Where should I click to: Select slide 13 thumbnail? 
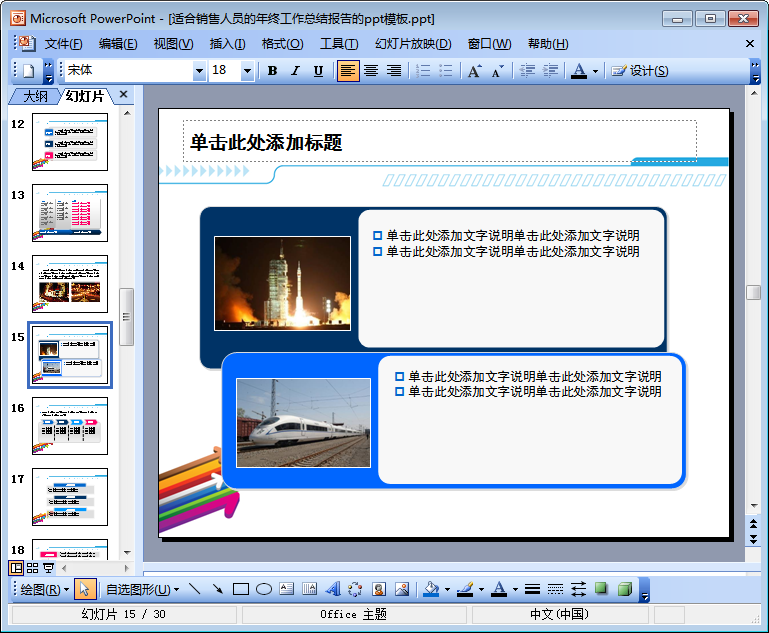pyautogui.click(x=70, y=213)
